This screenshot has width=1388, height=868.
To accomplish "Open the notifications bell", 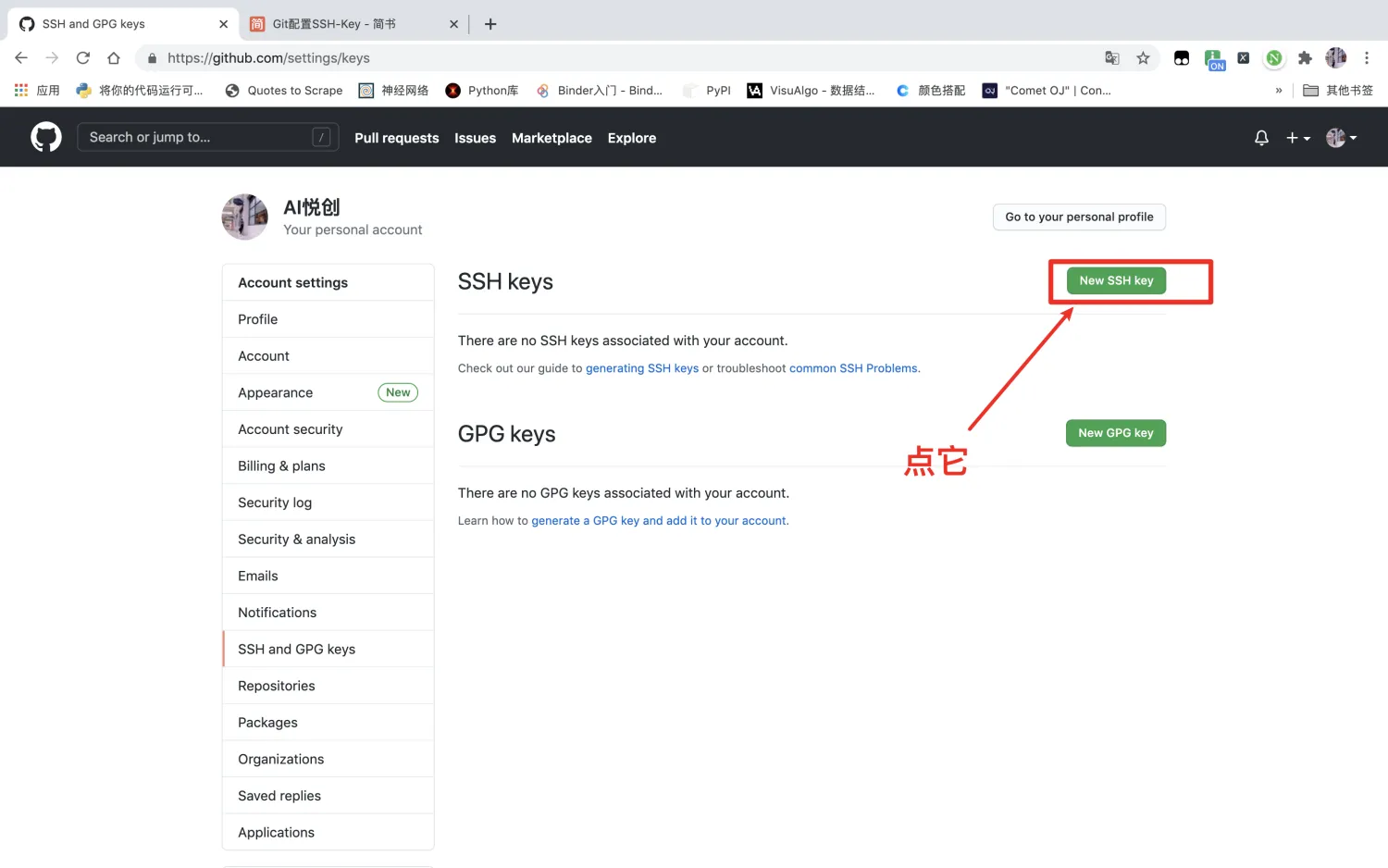I will (1261, 138).
